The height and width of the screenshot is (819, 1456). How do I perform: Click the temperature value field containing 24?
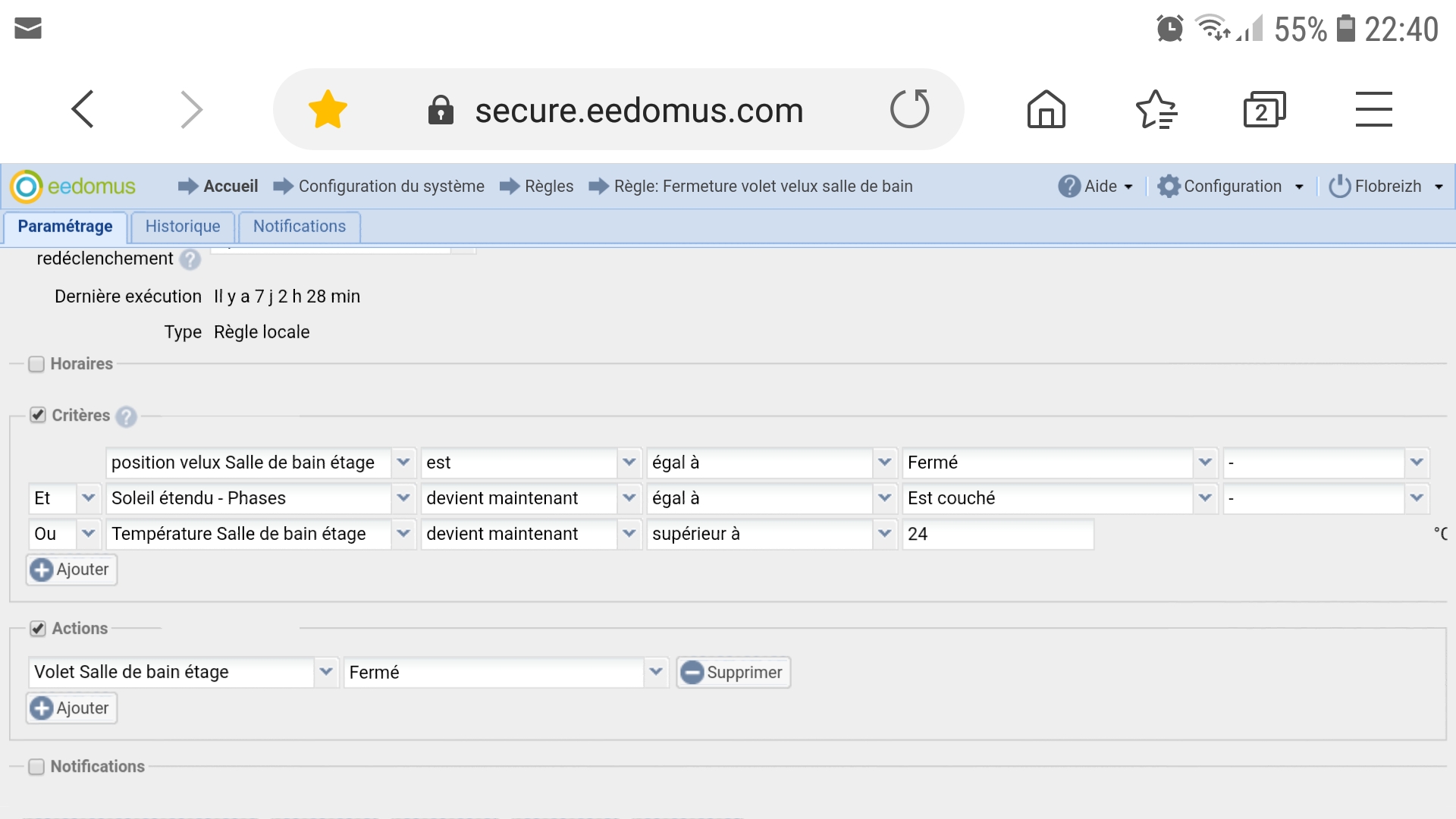tap(998, 534)
